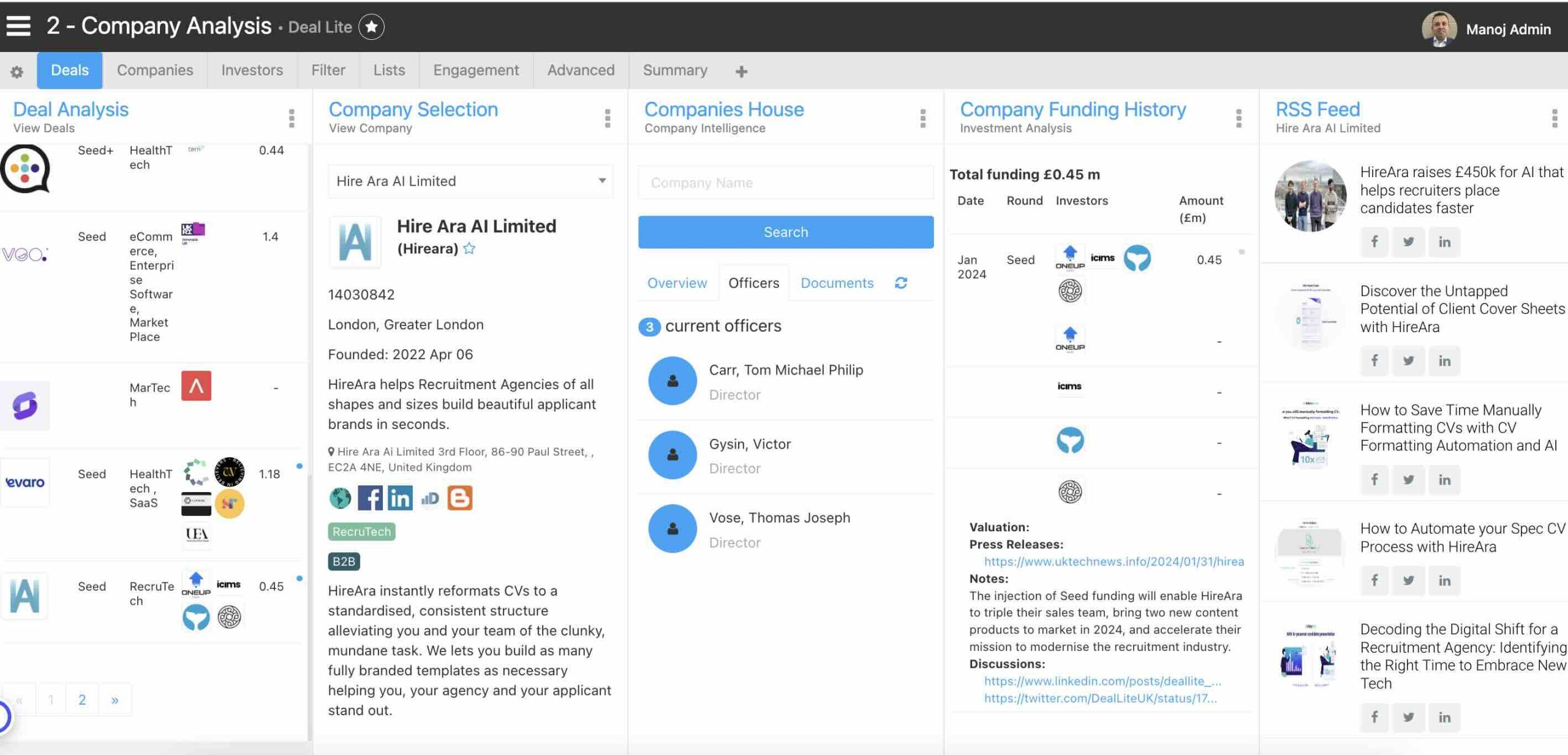This screenshot has height=755, width=1568.
Task: Open the LinkedIn discussion link
Action: pyautogui.click(x=1102, y=681)
